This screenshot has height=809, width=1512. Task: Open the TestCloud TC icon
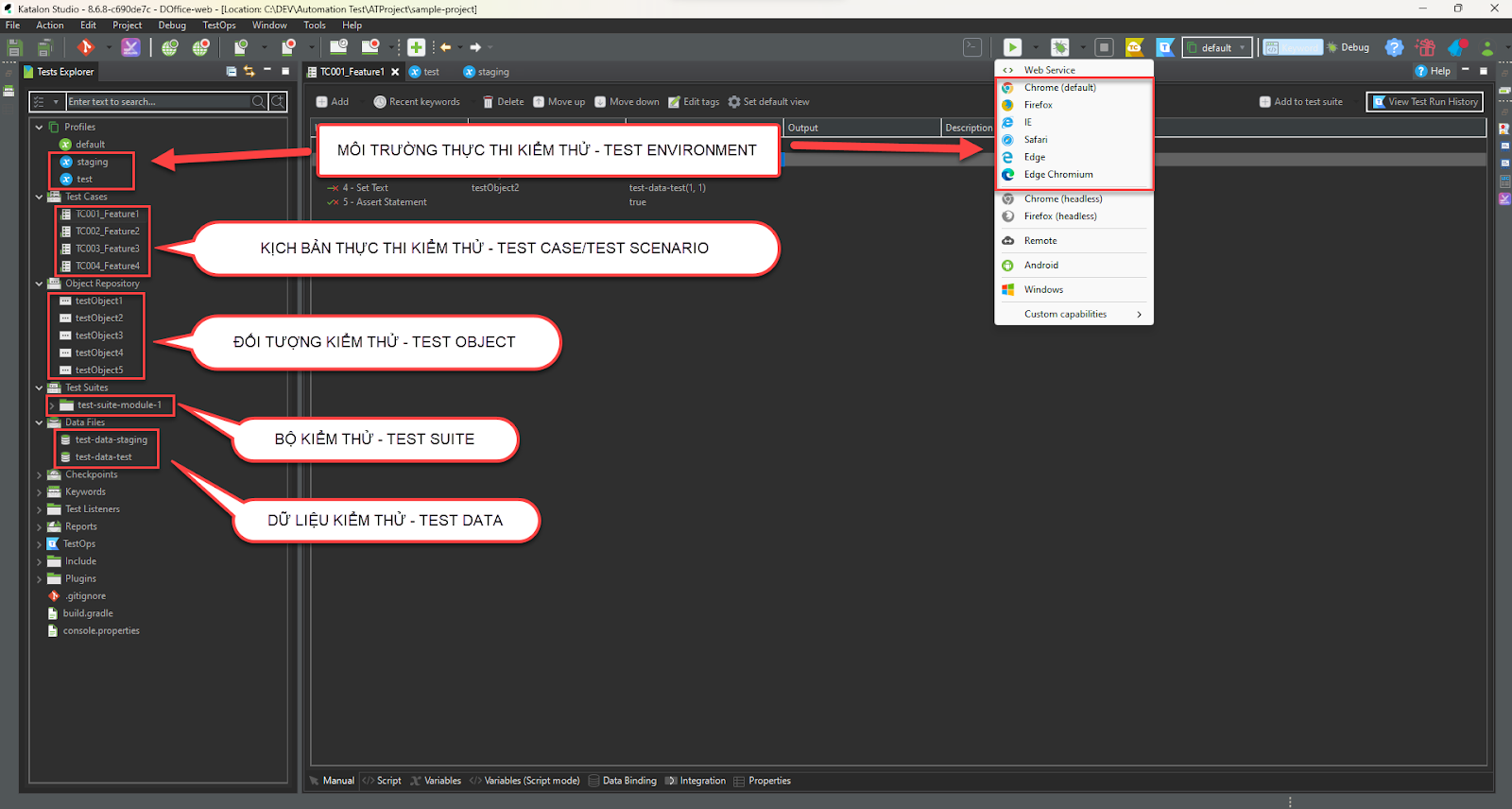click(1135, 47)
